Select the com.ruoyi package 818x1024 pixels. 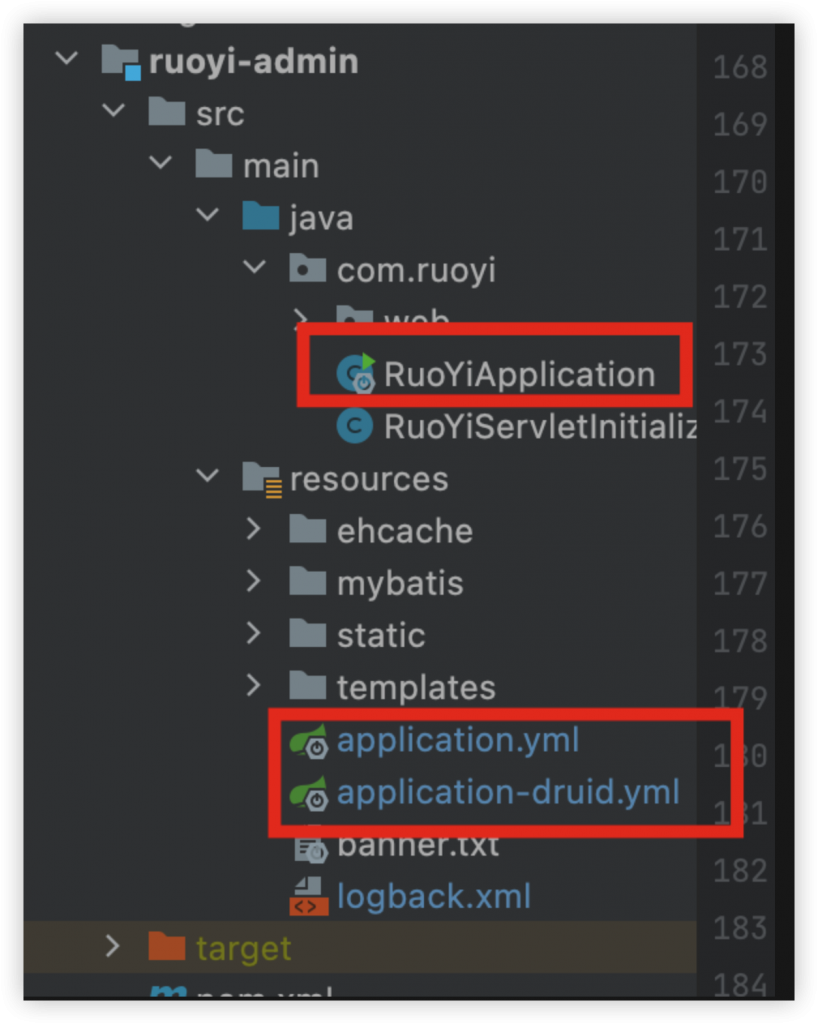click(416, 270)
